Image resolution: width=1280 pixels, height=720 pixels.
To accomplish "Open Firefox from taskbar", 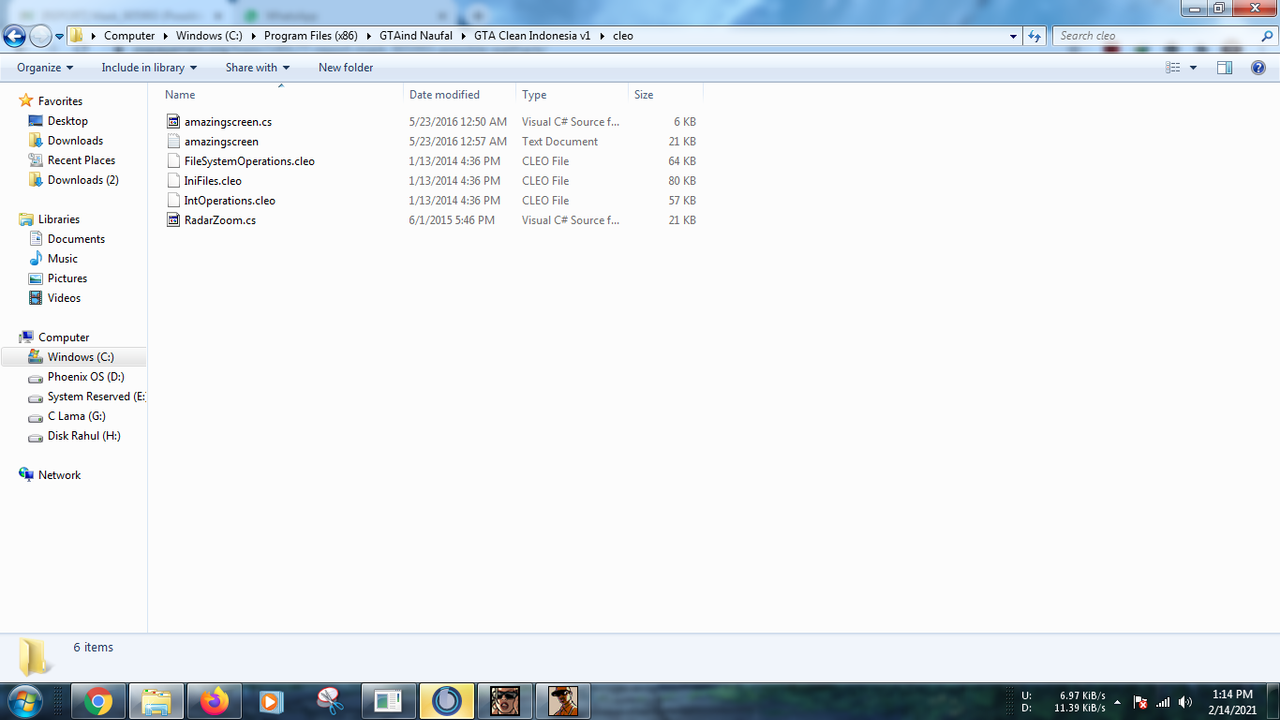I will pos(214,702).
